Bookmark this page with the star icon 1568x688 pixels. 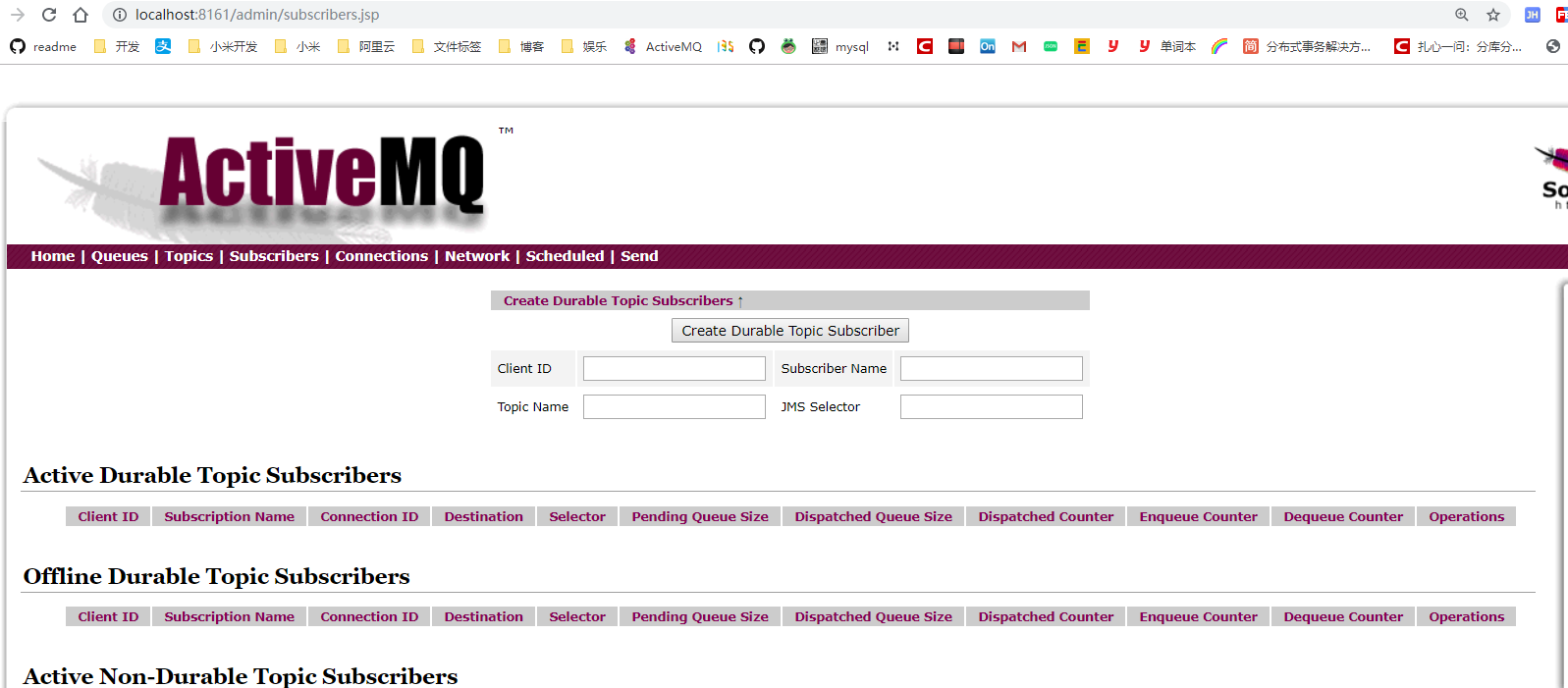[1493, 15]
